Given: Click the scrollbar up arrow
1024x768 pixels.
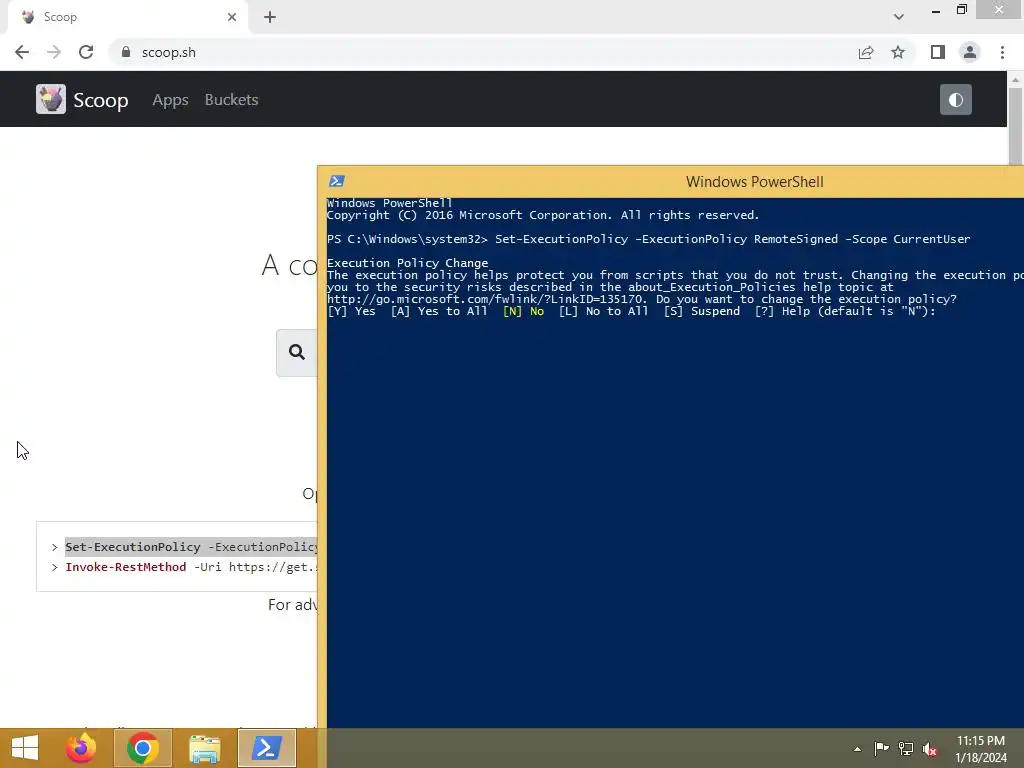Looking at the screenshot, I should (x=1015, y=80).
